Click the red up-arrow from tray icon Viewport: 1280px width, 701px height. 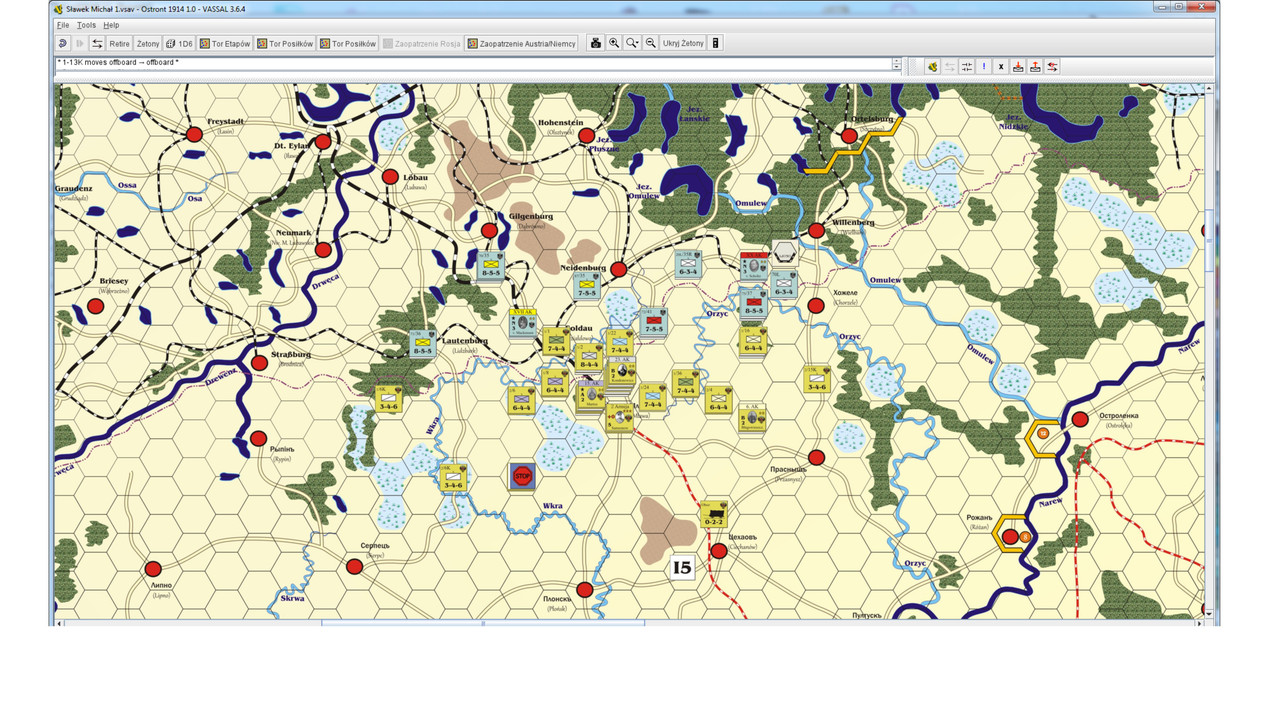coord(1035,67)
